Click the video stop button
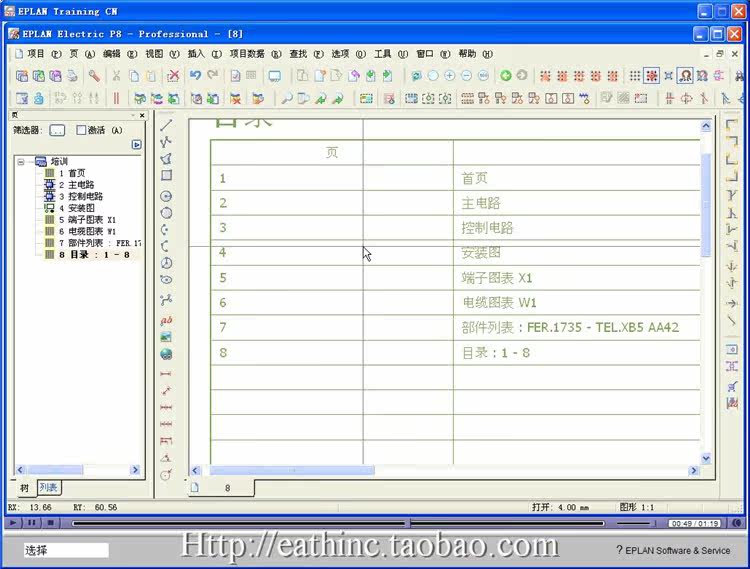This screenshot has height=569, width=750. tap(50, 523)
